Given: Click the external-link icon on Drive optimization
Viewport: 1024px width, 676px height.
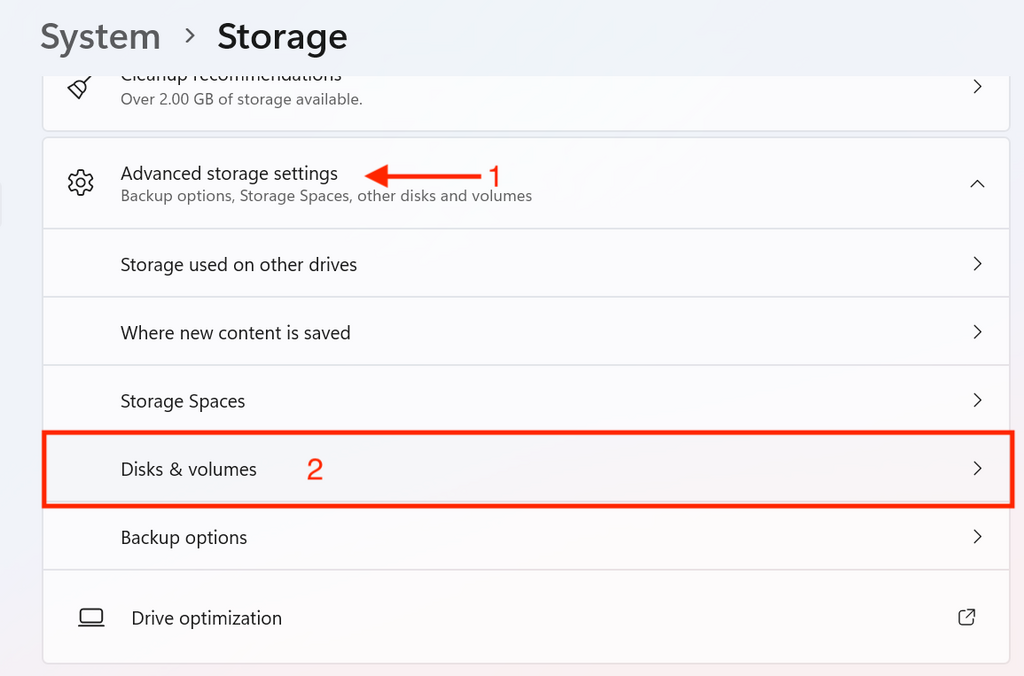Looking at the screenshot, I should pyautogui.click(x=966, y=617).
